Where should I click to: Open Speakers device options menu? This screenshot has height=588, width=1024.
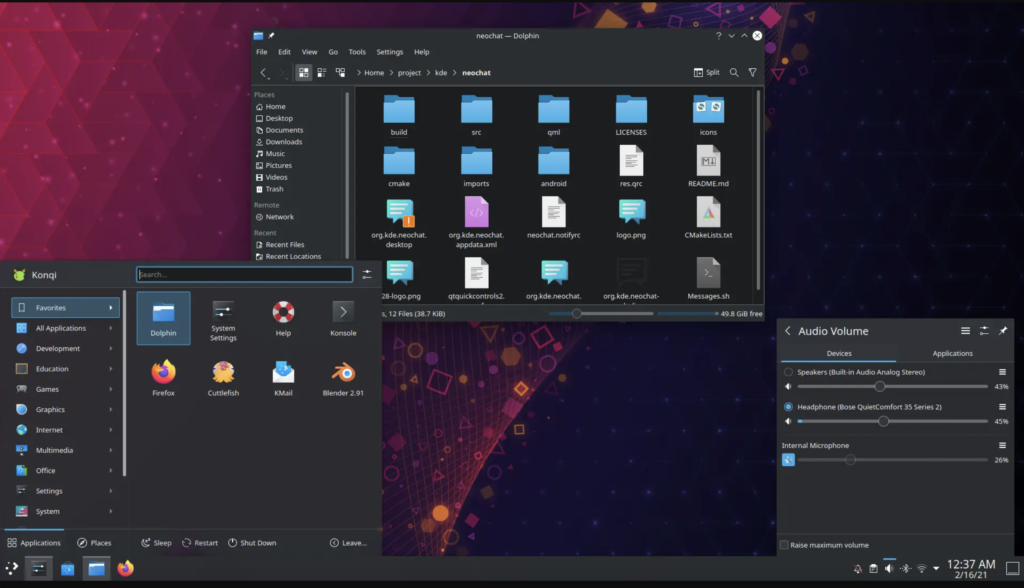coord(1002,372)
